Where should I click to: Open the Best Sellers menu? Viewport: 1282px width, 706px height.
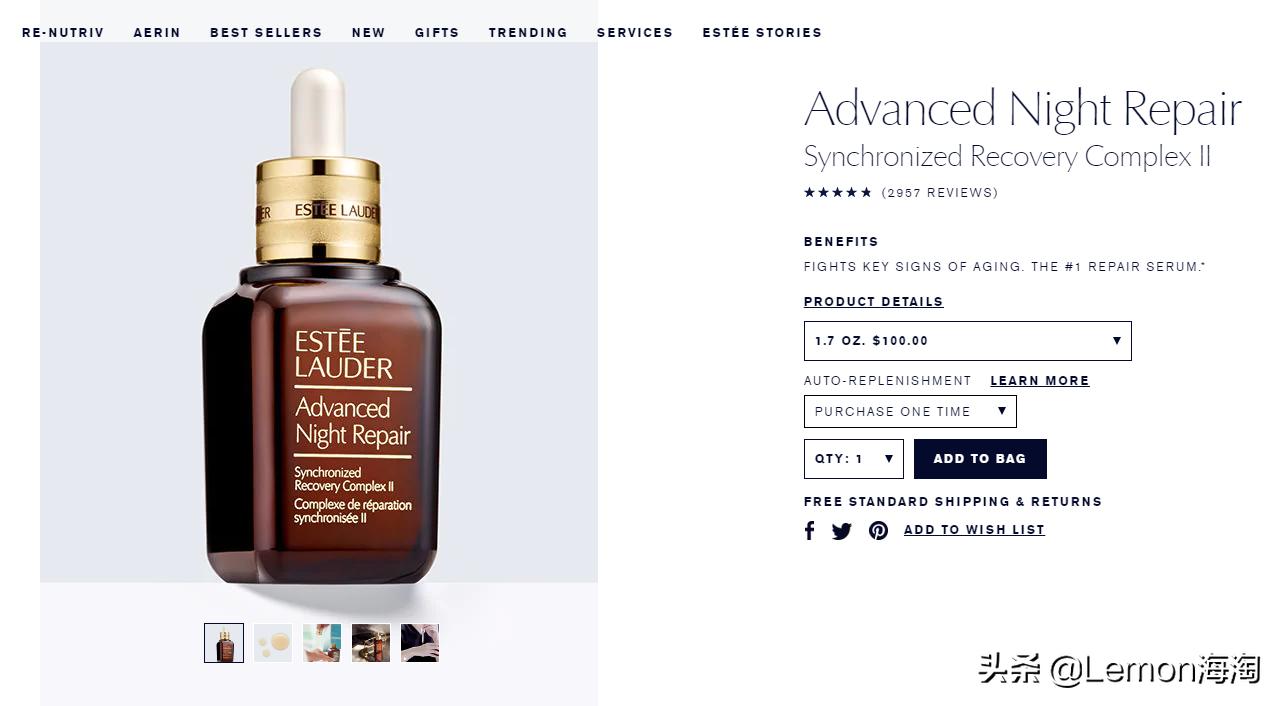(266, 33)
